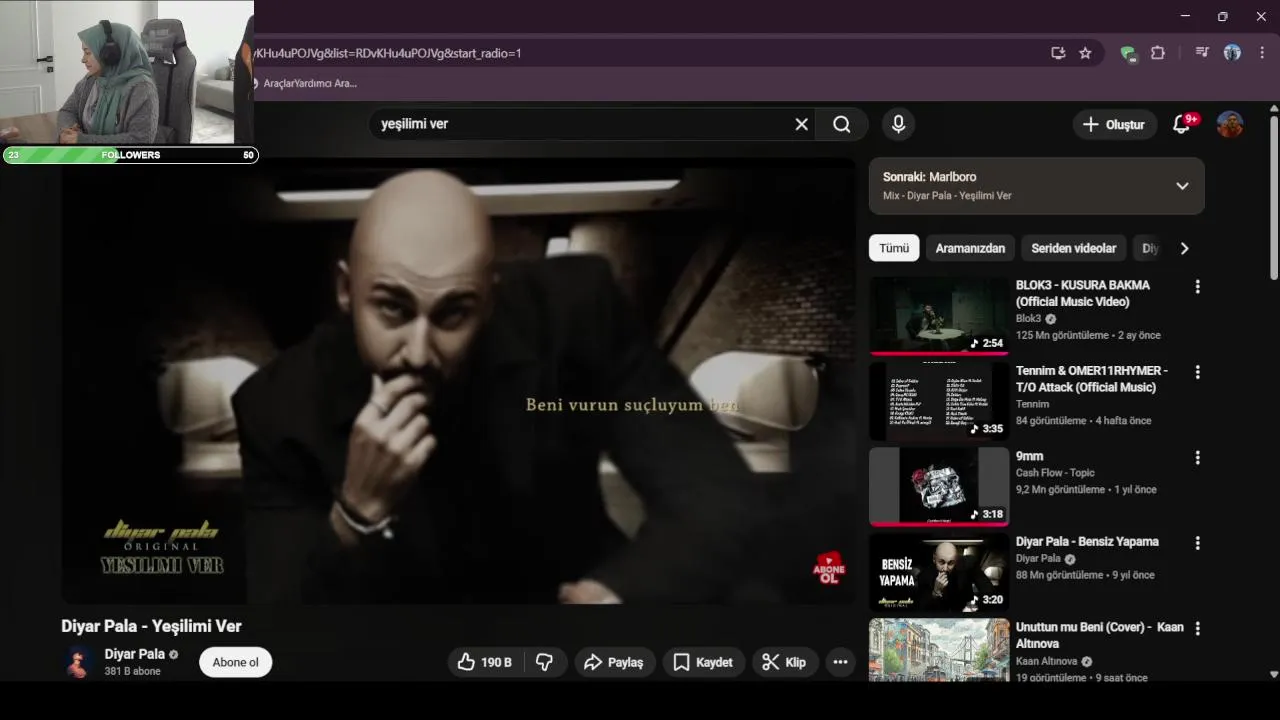Select the Seriden videolar filter chip

(1074, 248)
